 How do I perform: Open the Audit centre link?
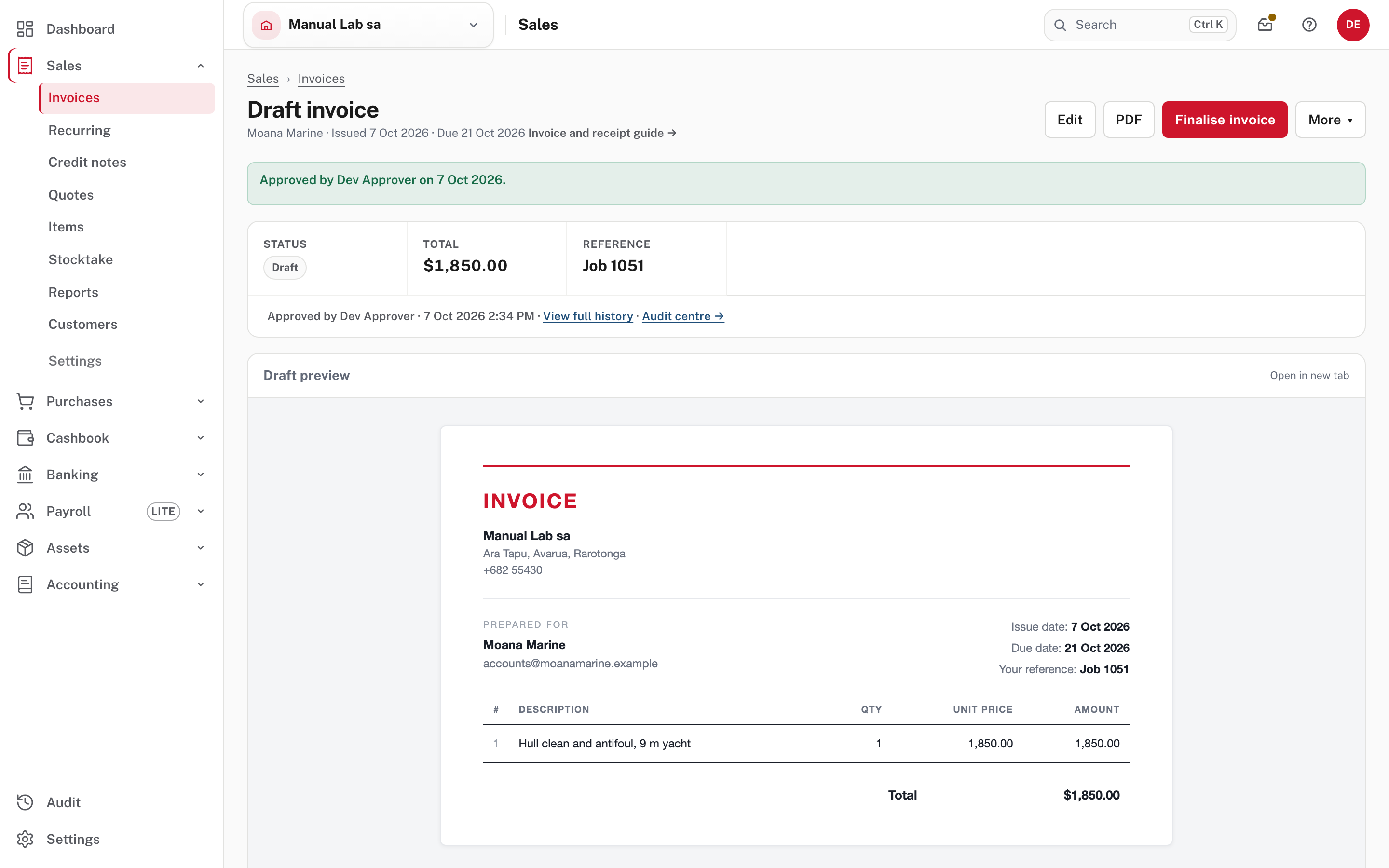683,316
